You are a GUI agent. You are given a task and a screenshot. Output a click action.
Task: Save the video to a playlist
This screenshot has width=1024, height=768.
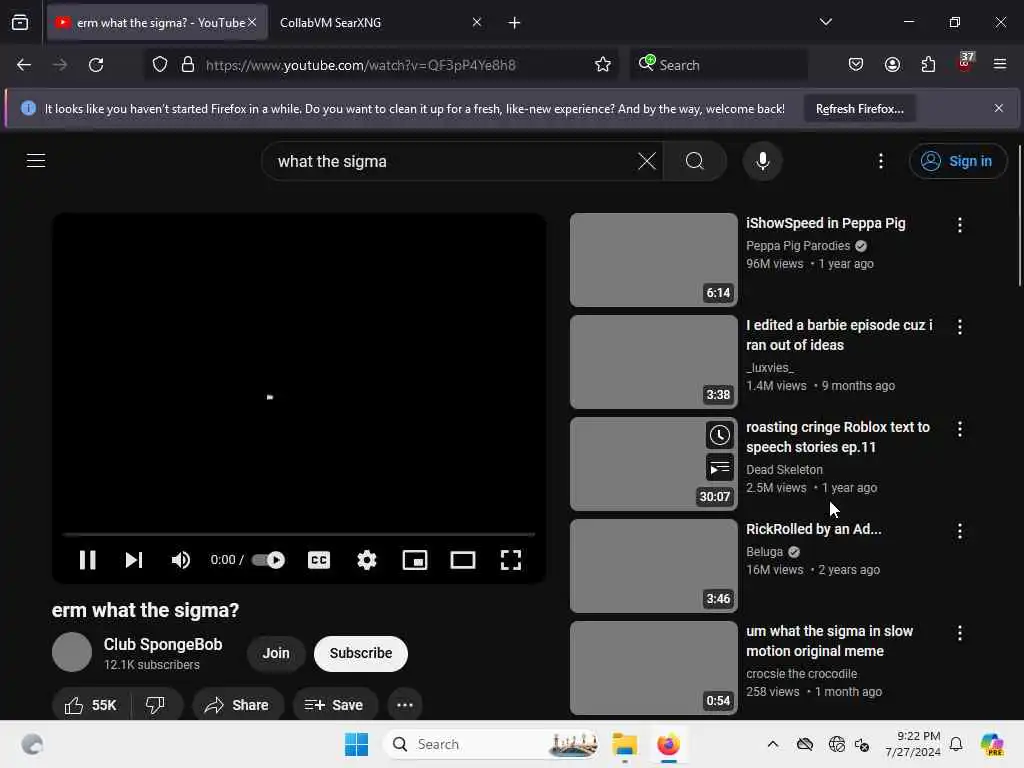tap(334, 705)
